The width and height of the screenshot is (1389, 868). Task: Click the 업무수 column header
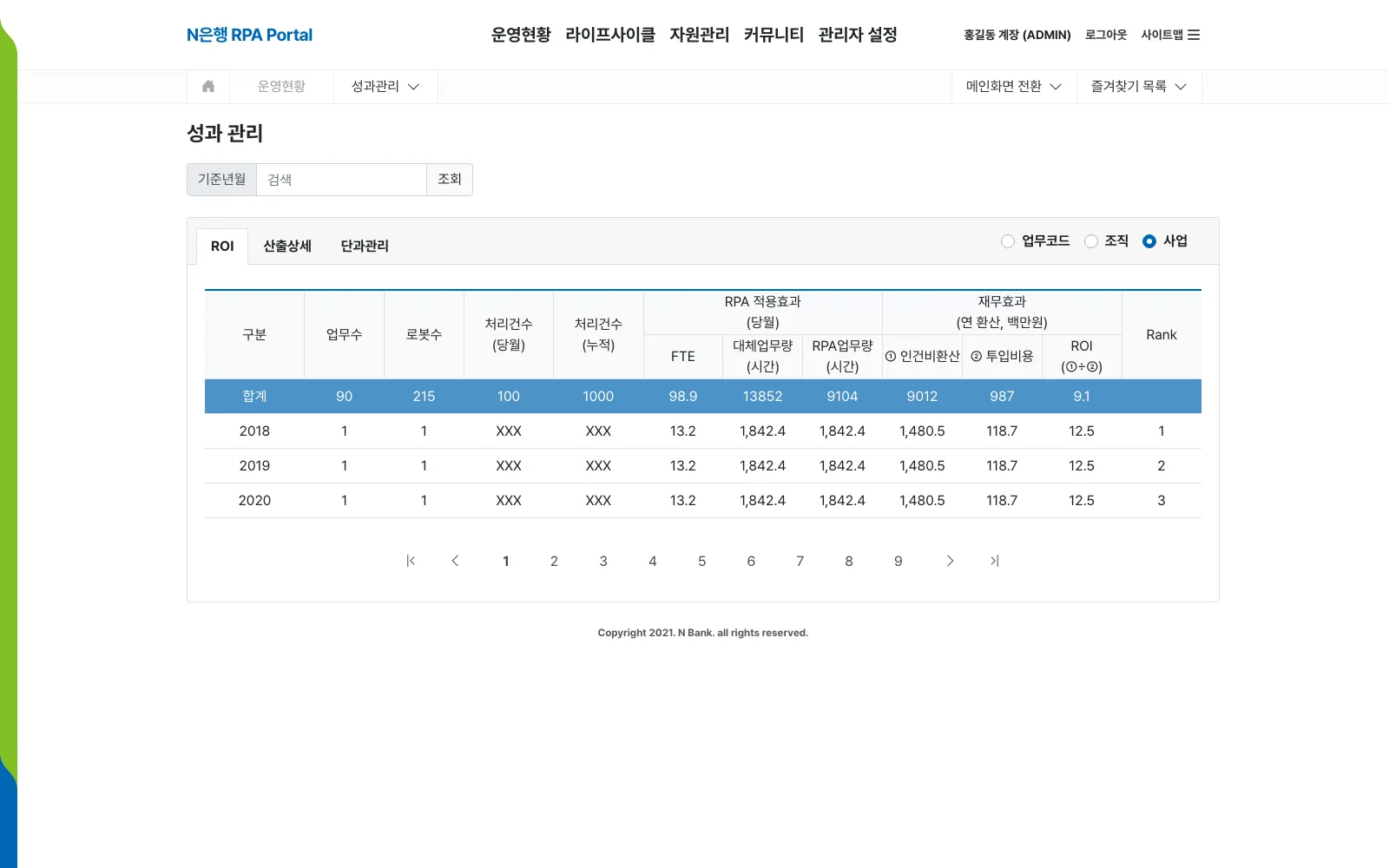coord(344,335)
